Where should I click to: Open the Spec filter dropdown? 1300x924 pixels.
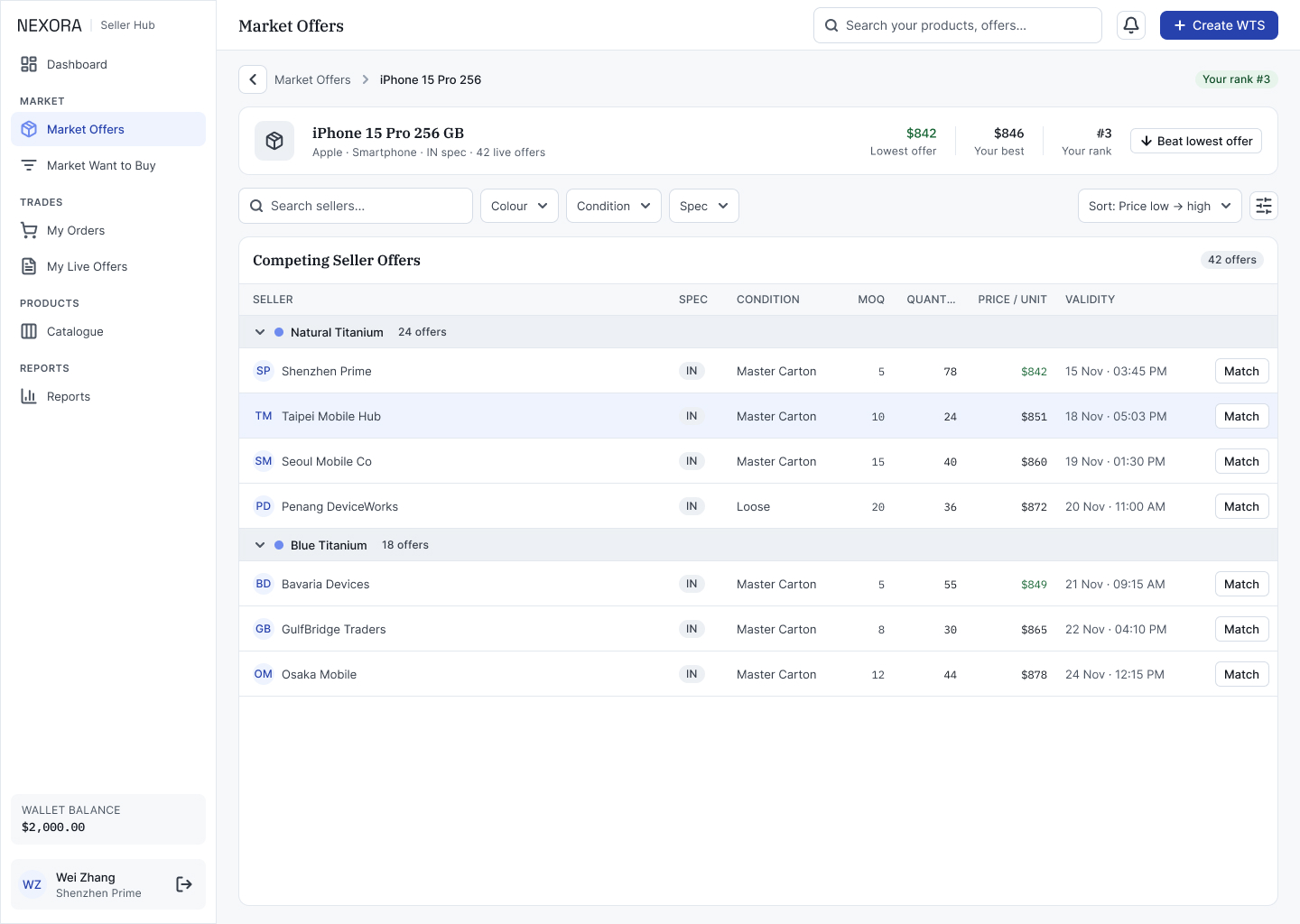tap(704, 206)
